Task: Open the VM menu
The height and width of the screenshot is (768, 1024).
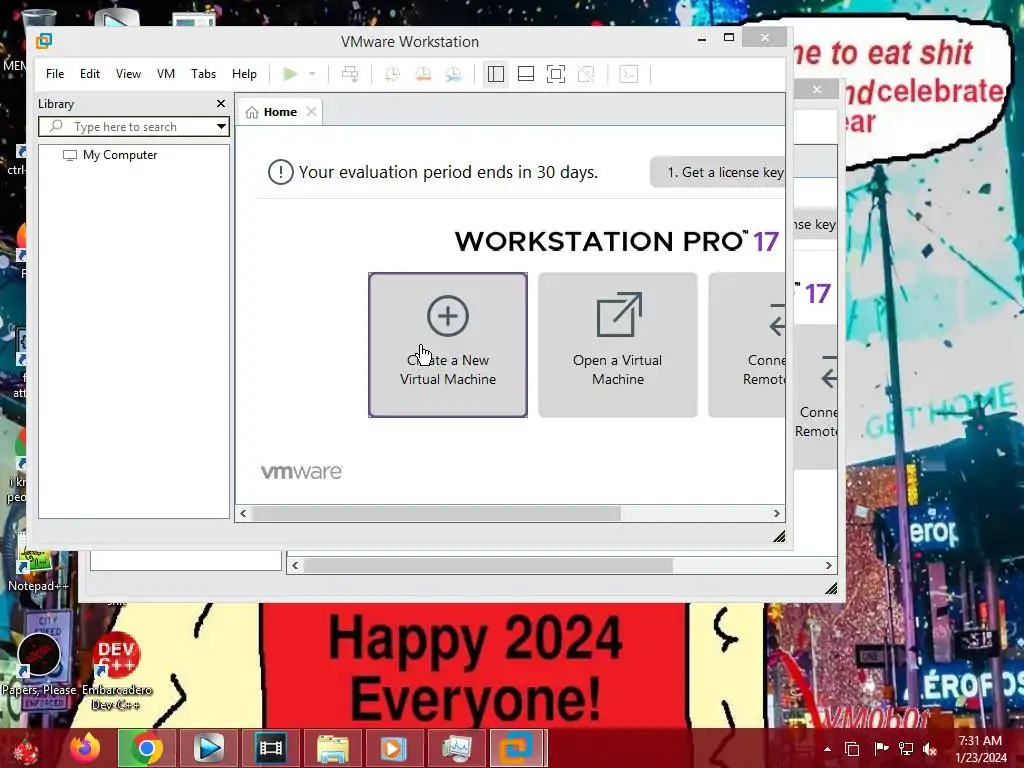Action: (166, 74)
